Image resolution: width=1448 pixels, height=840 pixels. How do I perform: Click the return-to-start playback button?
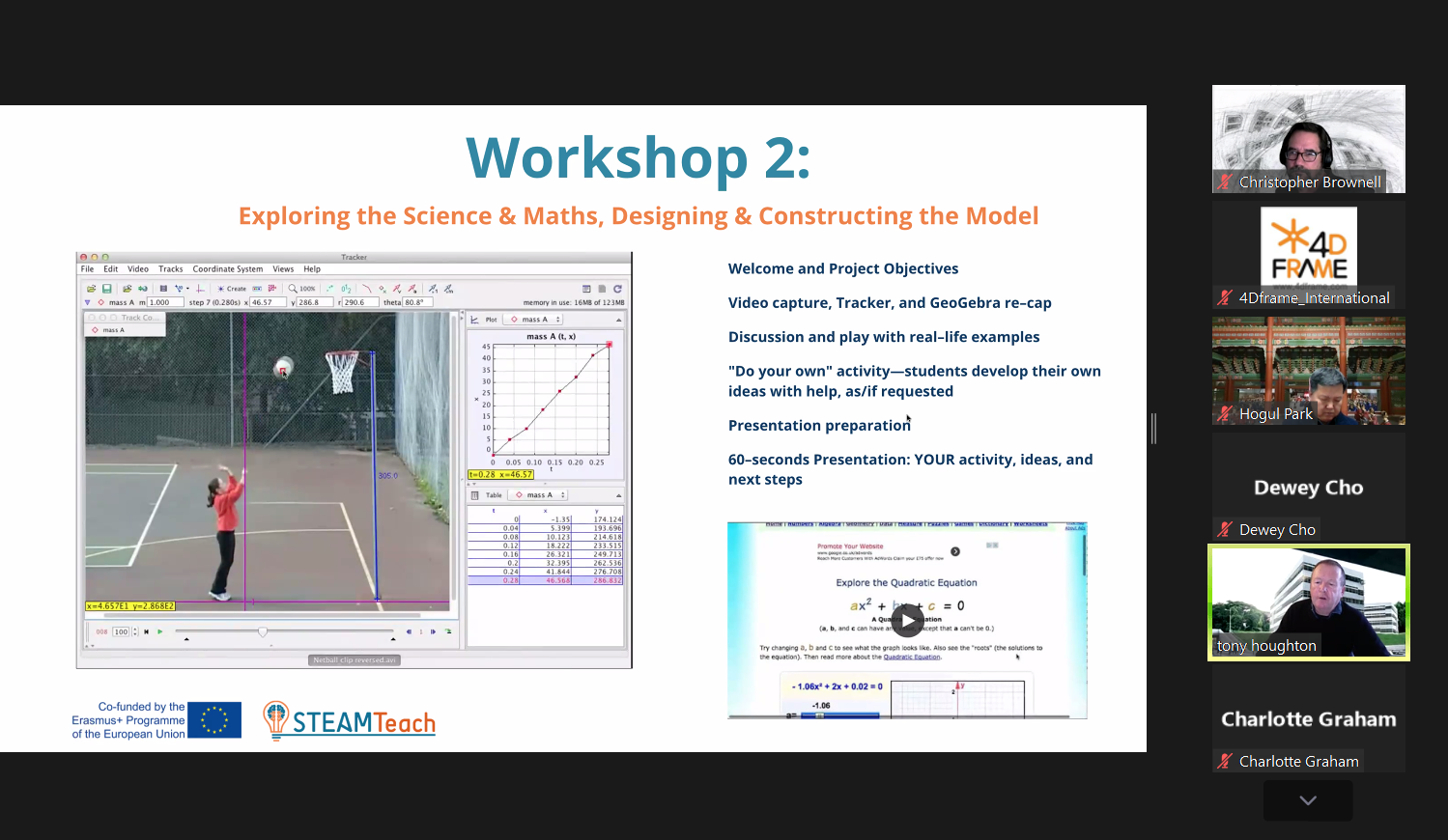(147, 631)
